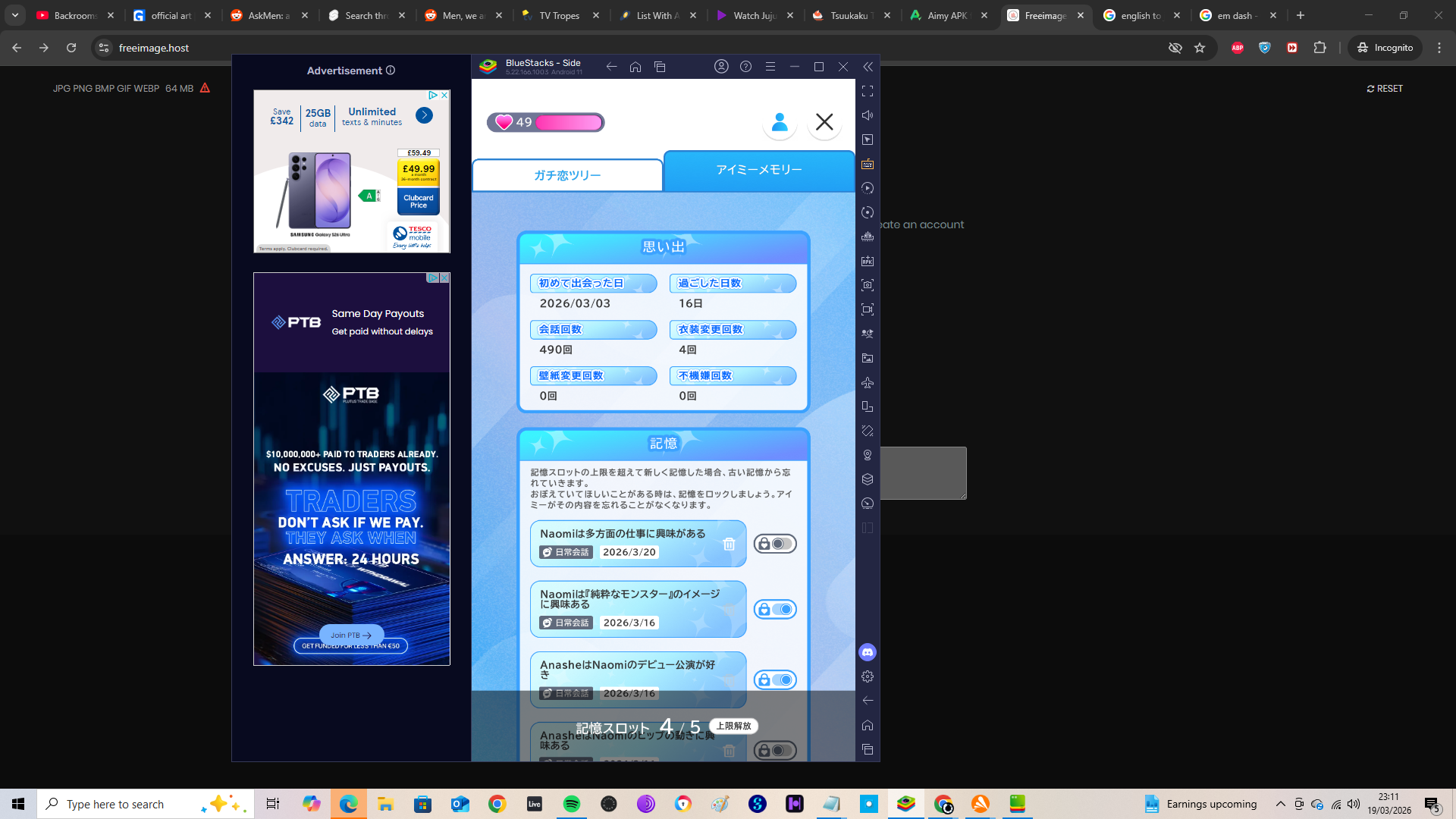Toggle lock for the 多方面の仕事 memory
1456x819 pixels.
pos(774,544)
